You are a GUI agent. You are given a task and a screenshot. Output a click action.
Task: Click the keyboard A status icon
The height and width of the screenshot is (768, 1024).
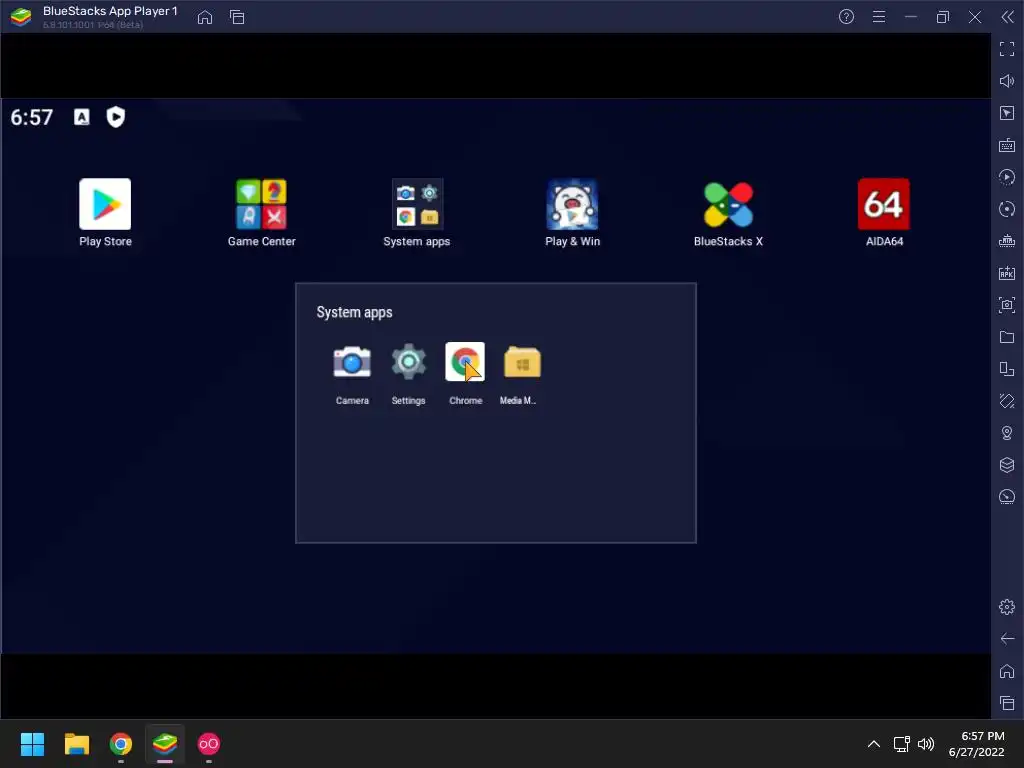coord(82,117)
